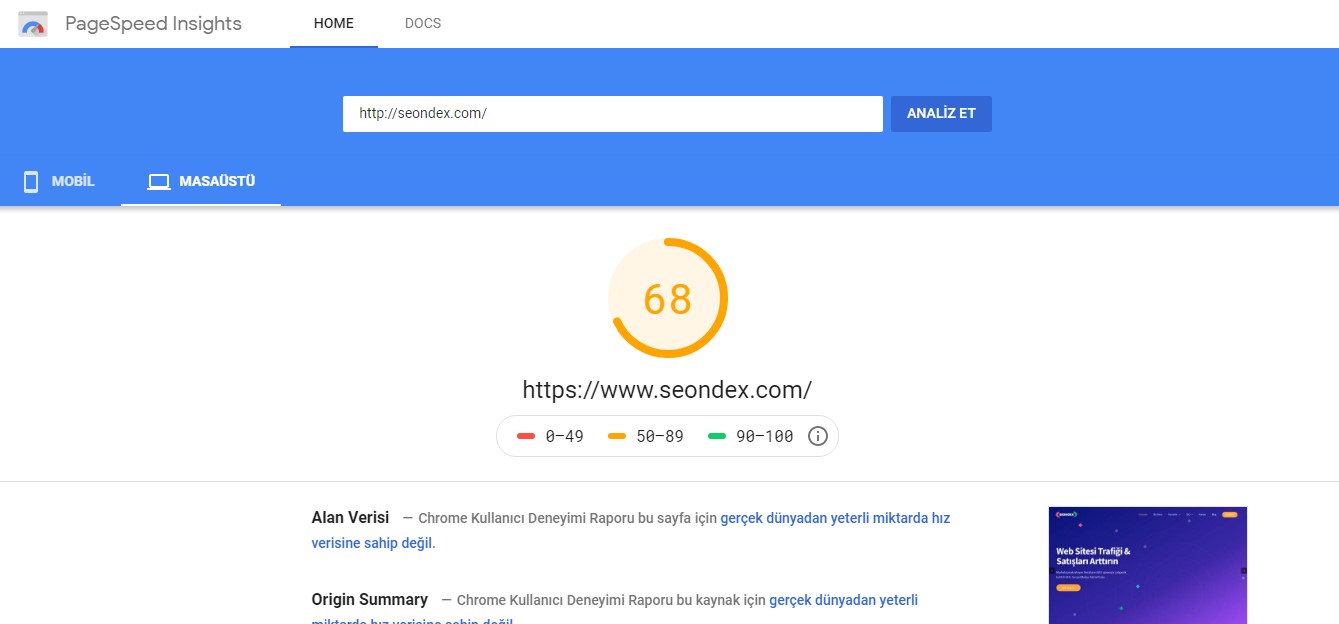
Task: Open the HOME menu item
Action: point(334,23)
